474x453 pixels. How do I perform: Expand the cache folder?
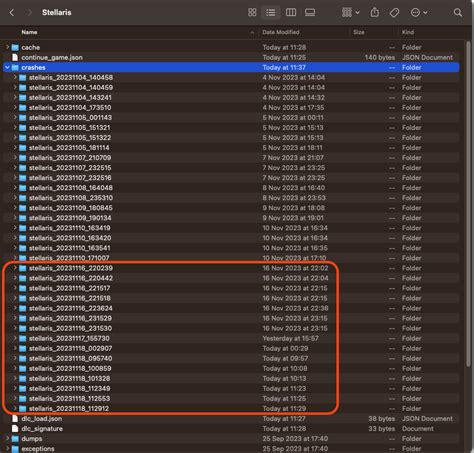7,47
